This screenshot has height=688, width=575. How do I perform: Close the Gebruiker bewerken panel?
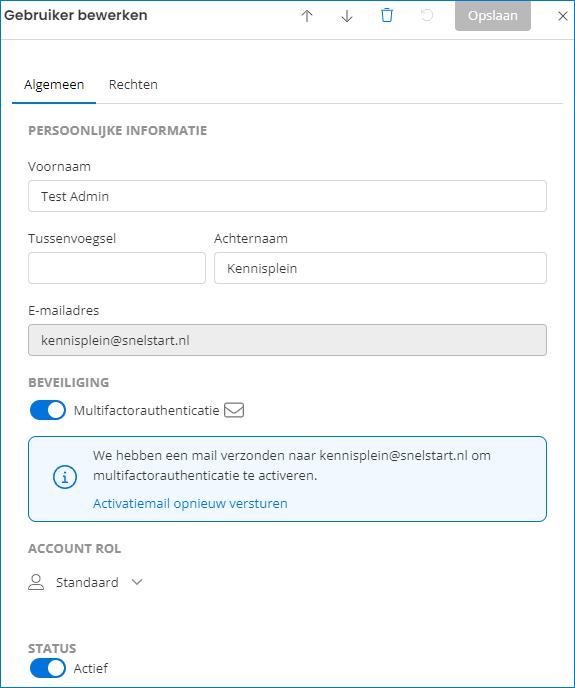[562, 16]
